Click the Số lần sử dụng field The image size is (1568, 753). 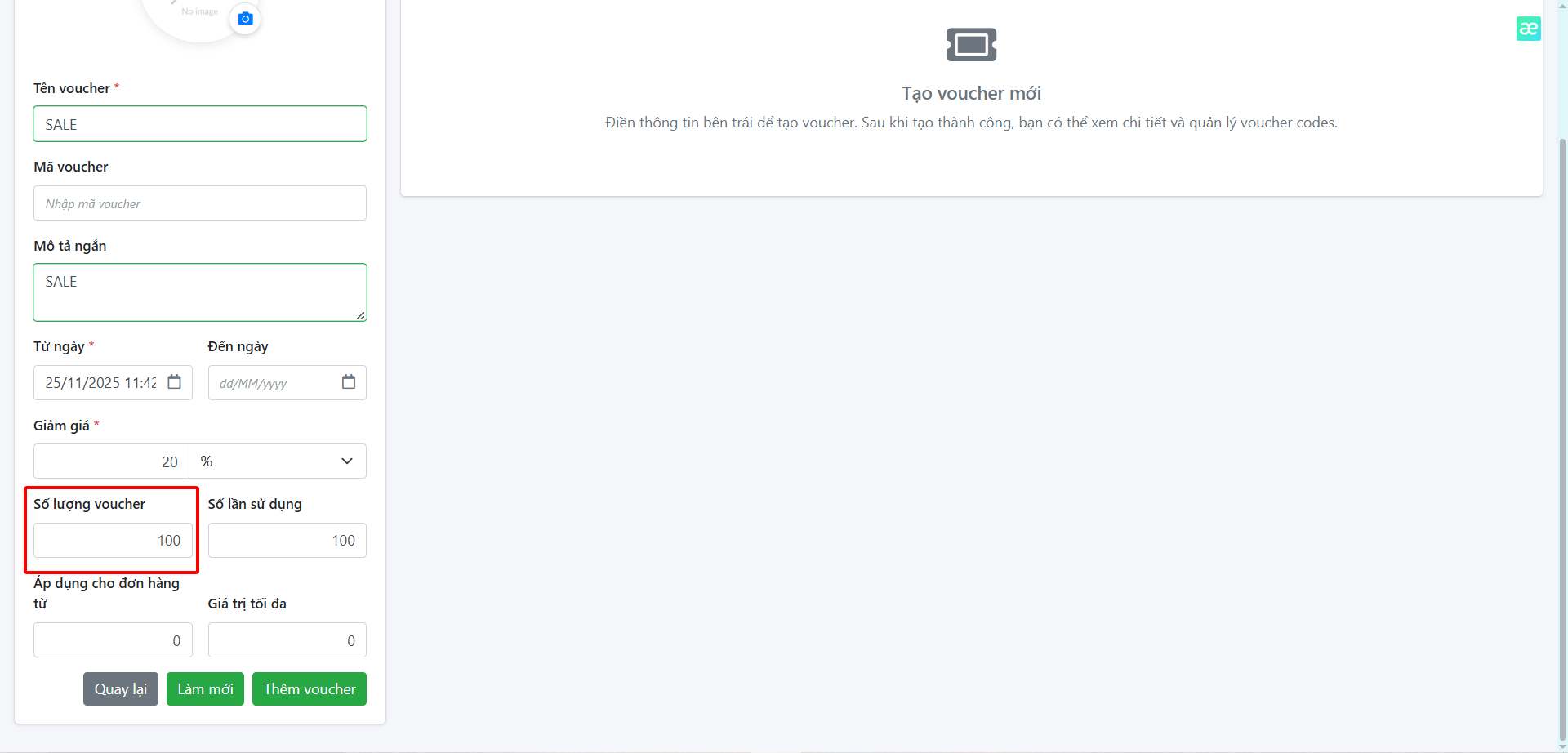tap(287, 541)
